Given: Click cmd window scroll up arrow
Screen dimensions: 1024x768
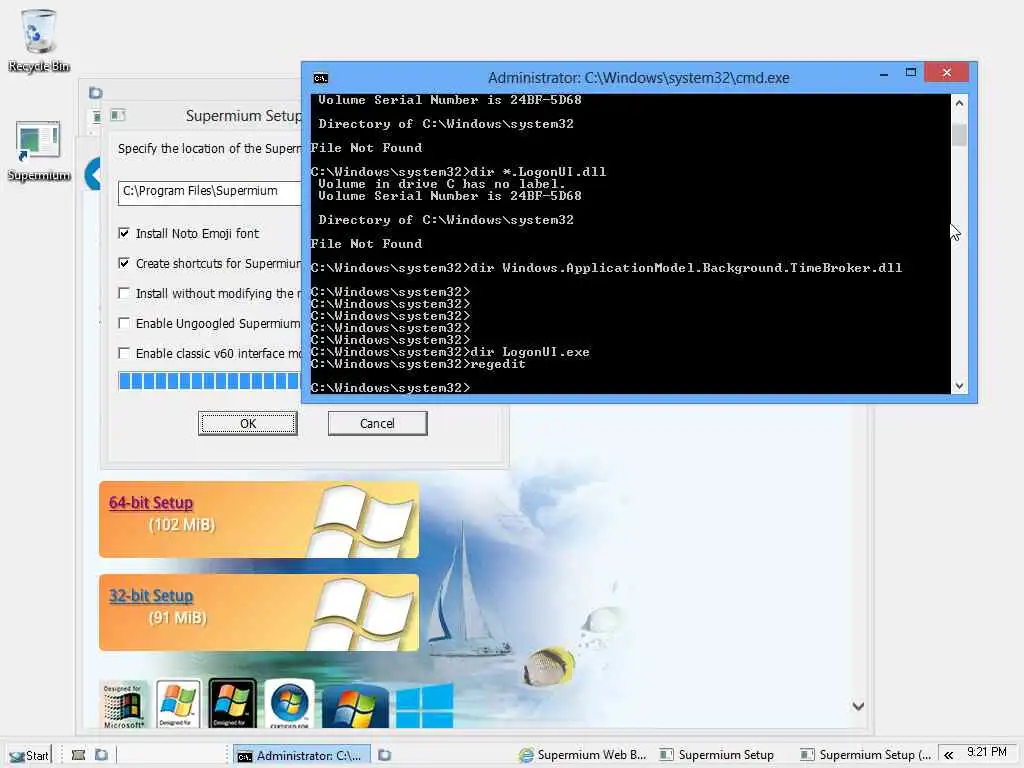Looking at the screenshot, I should [x=959, y=103].
